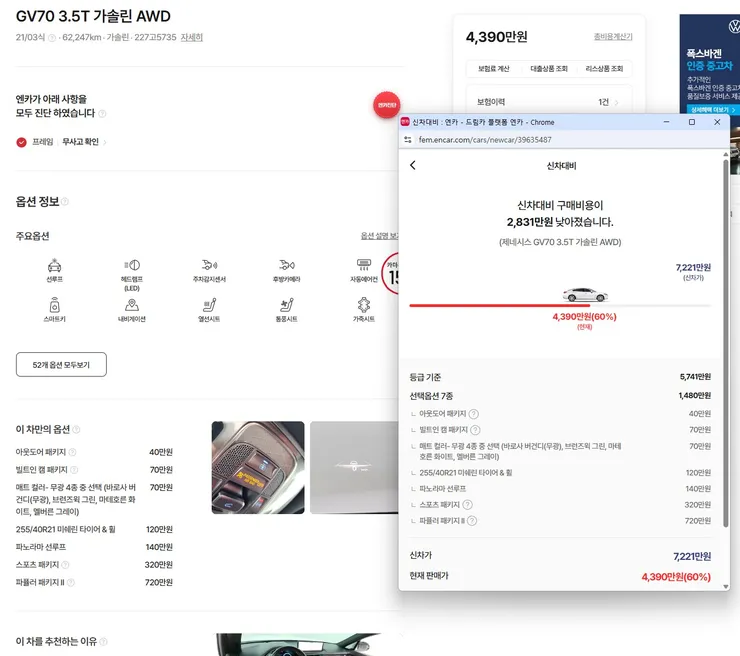Open the 대출상품 조회 tab
740x656 pixels.
pos(549,69)
